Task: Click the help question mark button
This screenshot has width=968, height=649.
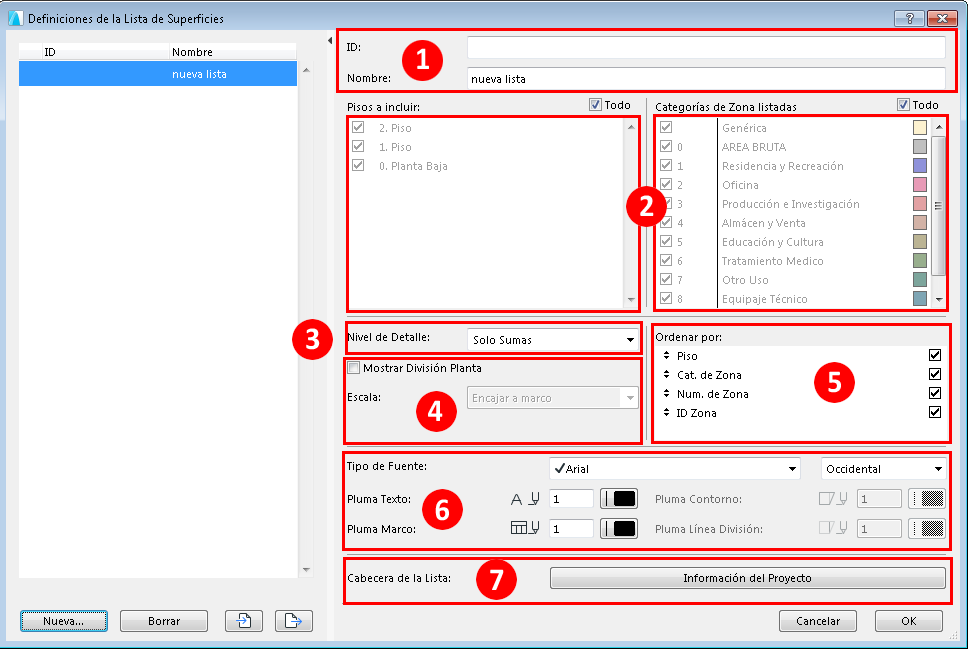Action: [x=909, y=18]
